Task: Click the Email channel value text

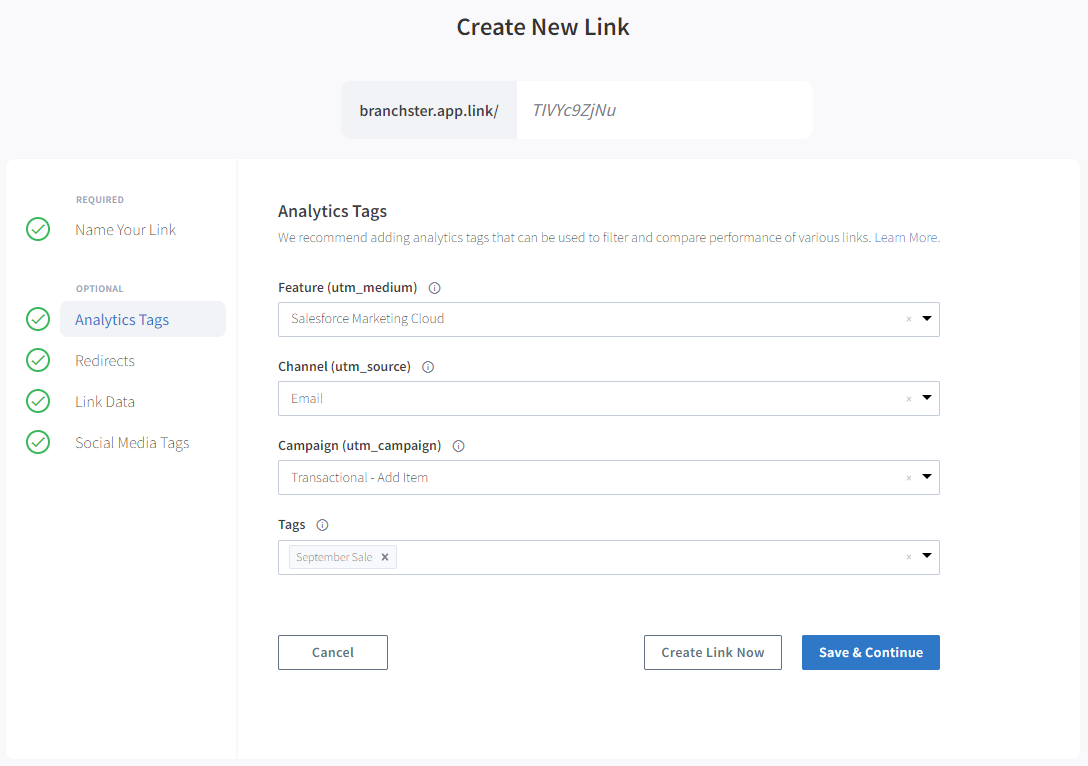Action: 307,398
